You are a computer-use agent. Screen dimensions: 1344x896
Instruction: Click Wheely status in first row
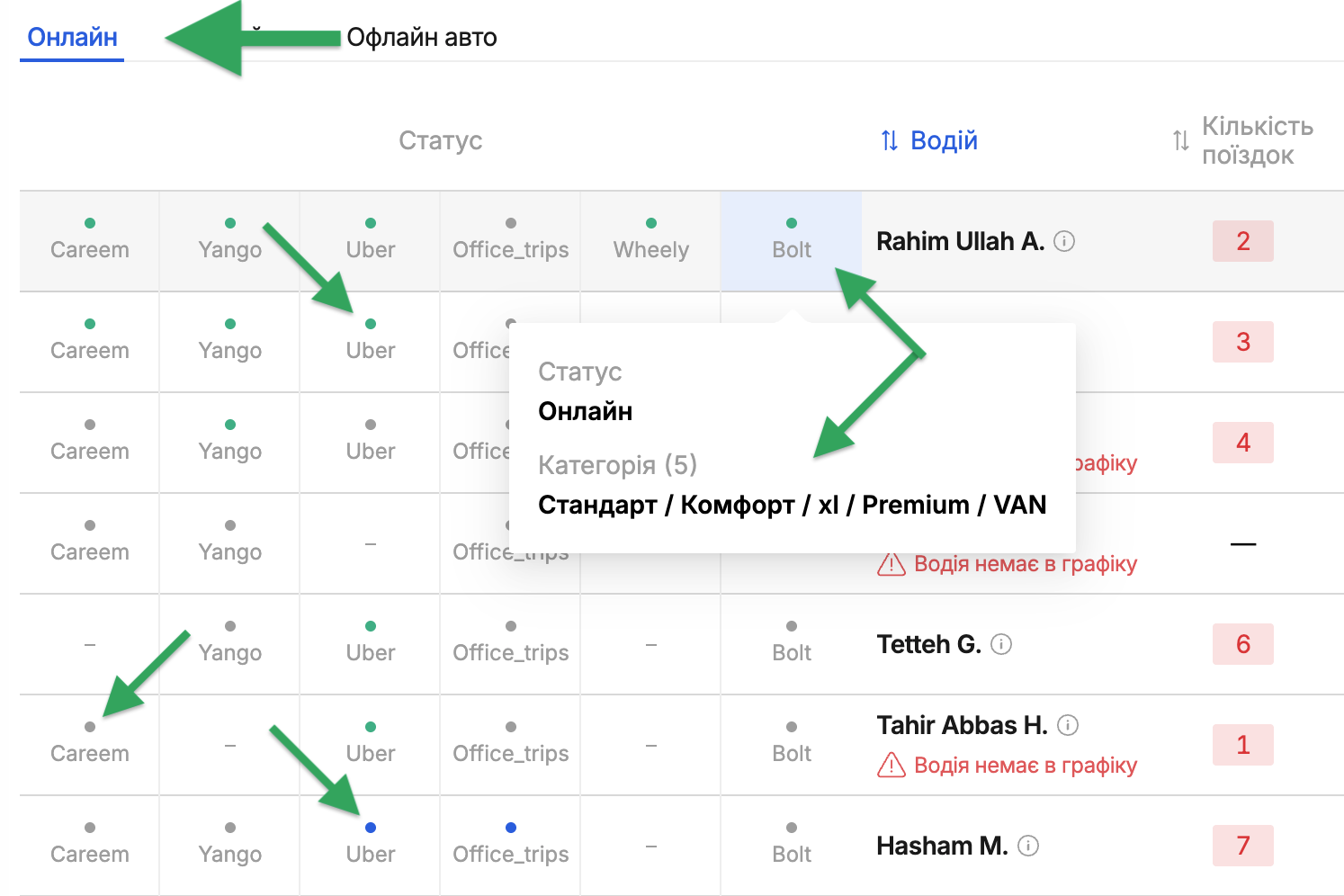click(x=651, y=240)
